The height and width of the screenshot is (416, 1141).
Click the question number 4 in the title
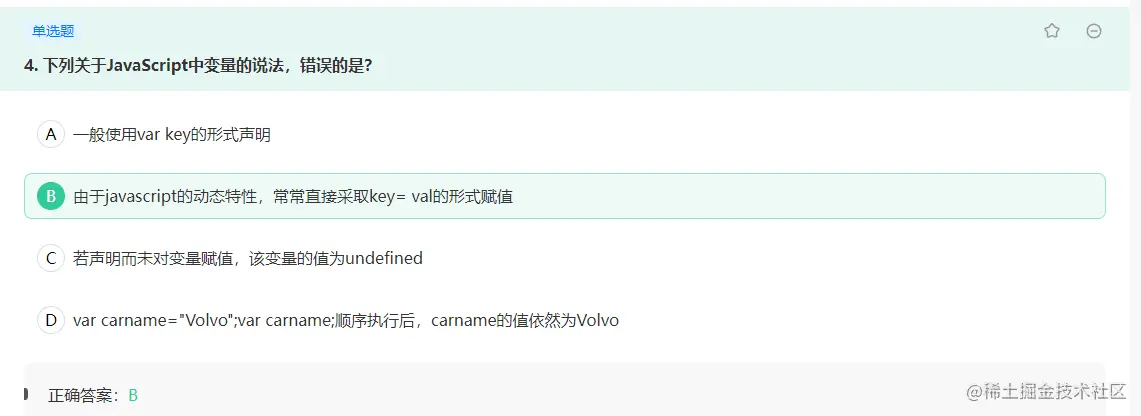coord(30,65)
